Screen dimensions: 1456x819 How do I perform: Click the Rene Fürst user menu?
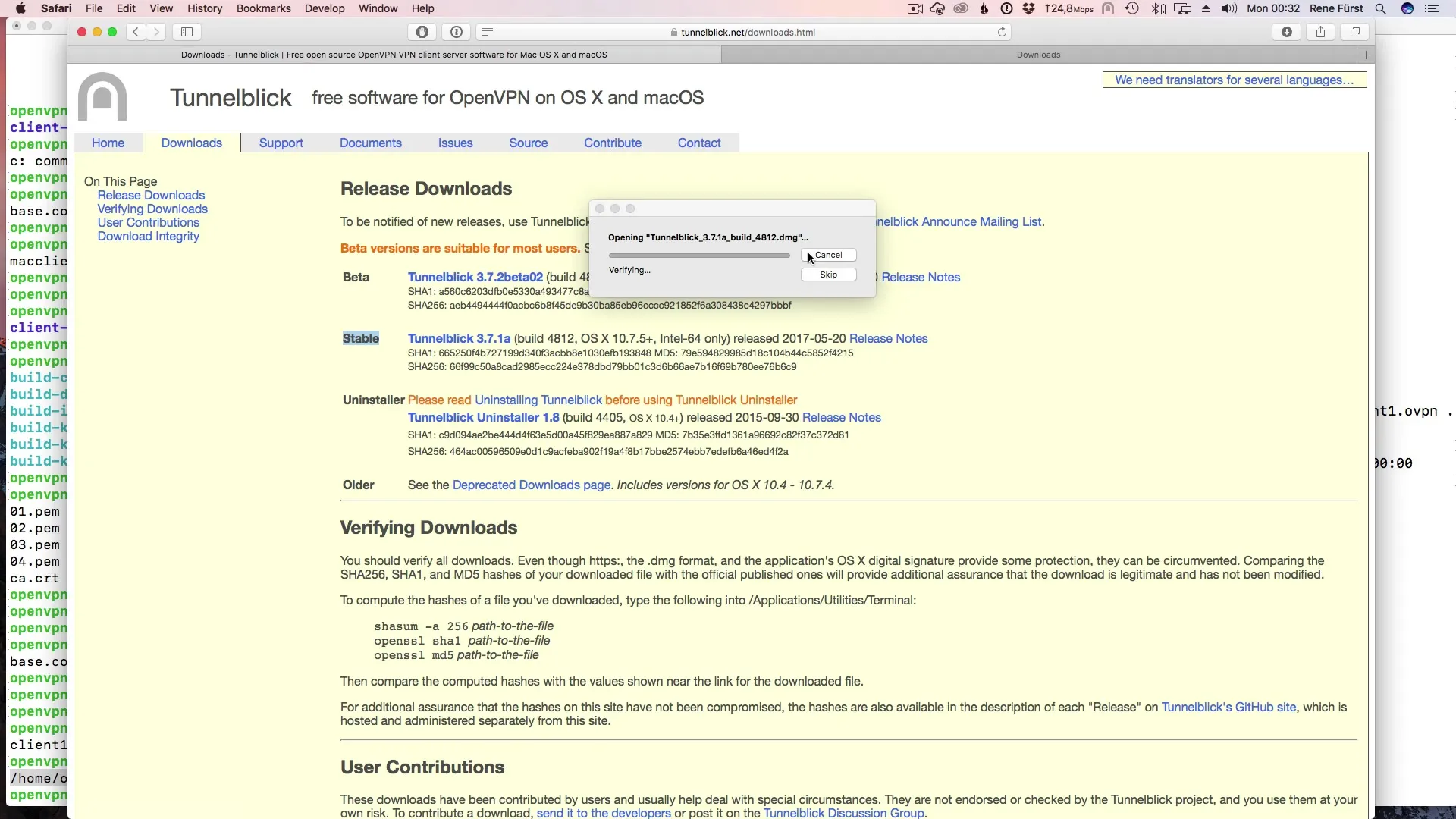[1336, 8]
